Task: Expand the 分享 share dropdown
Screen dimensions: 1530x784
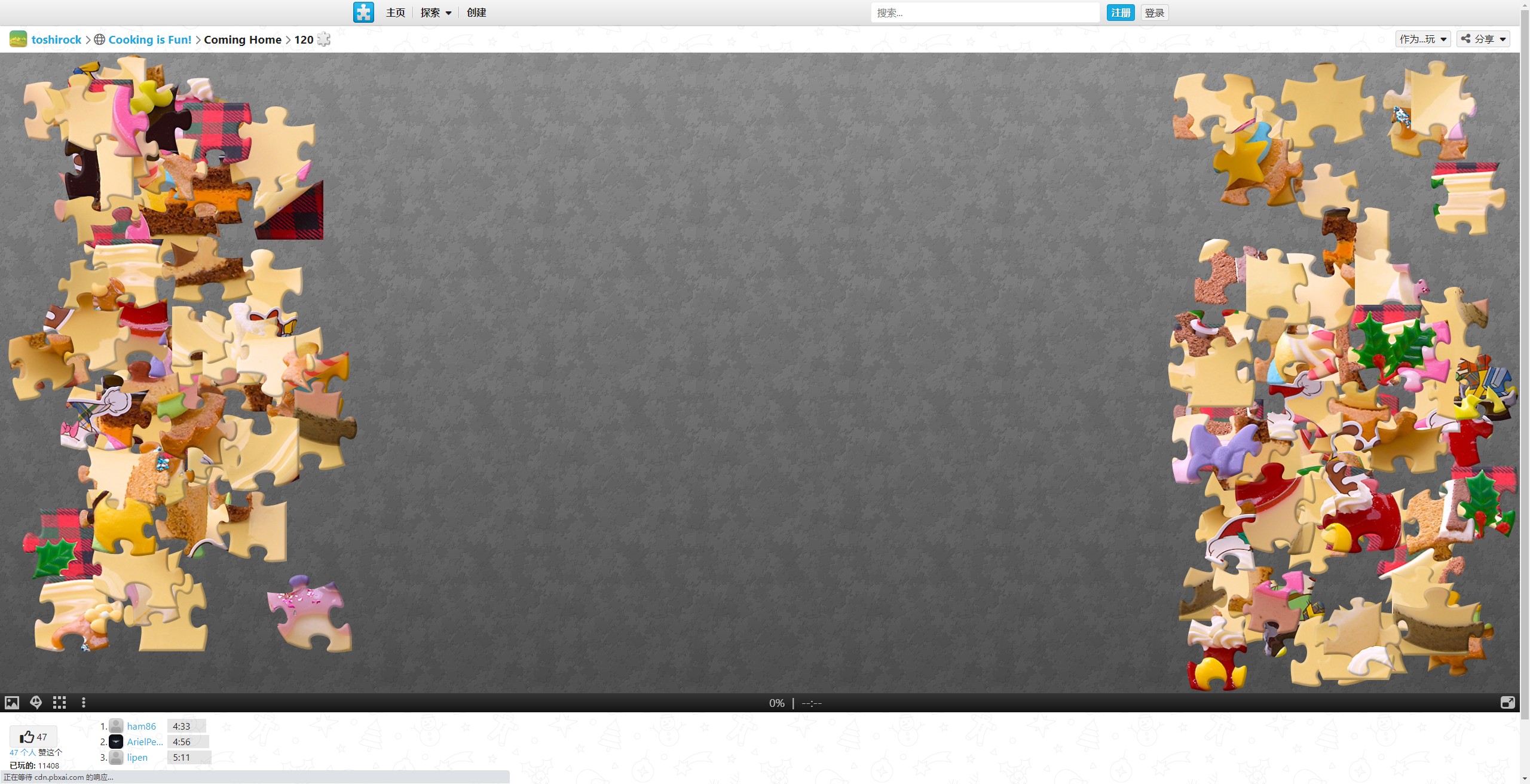Action: click(x=1483, y=39)
